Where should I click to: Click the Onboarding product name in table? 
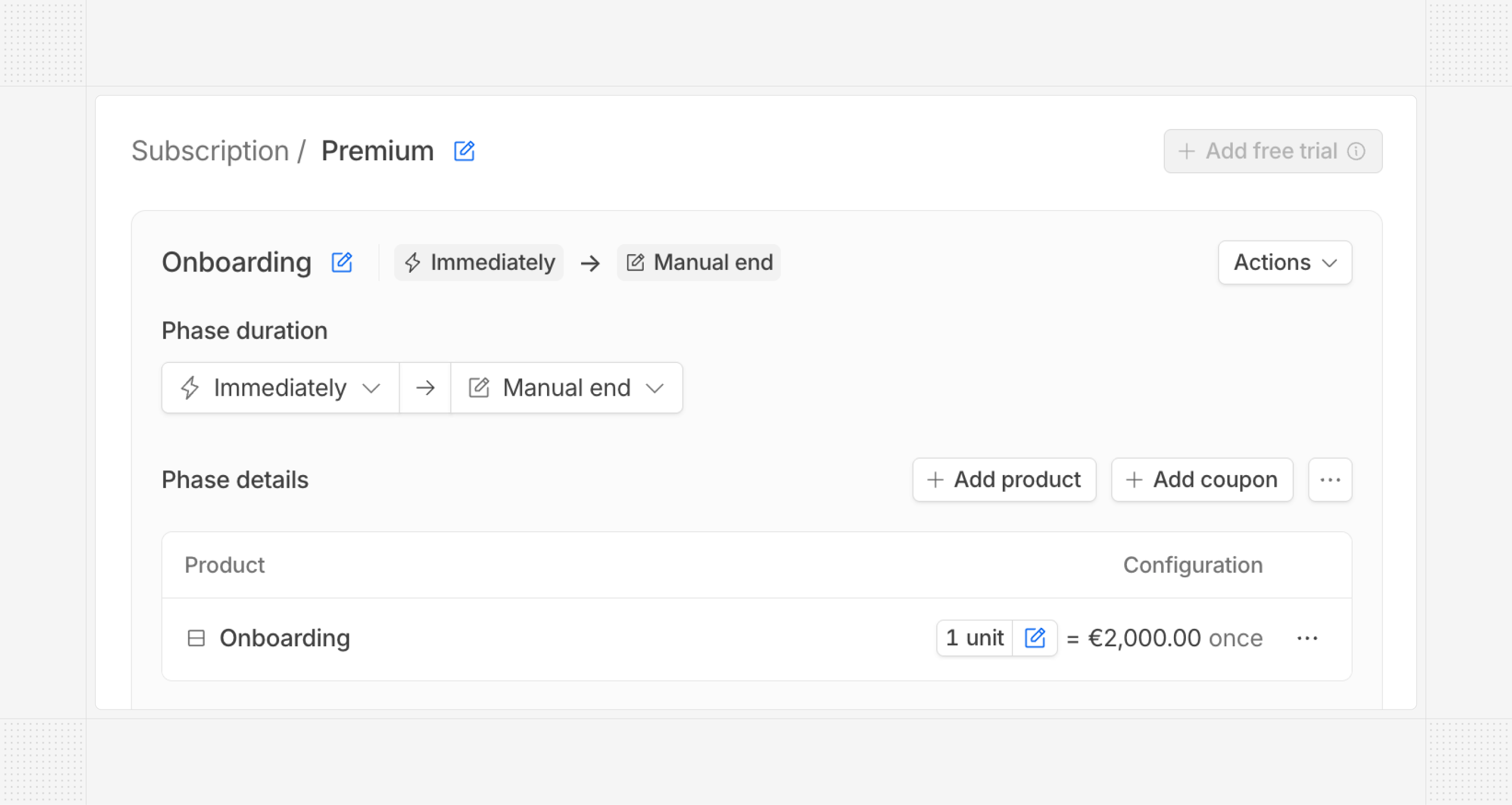pyautogui.click(x=285, y=638)
